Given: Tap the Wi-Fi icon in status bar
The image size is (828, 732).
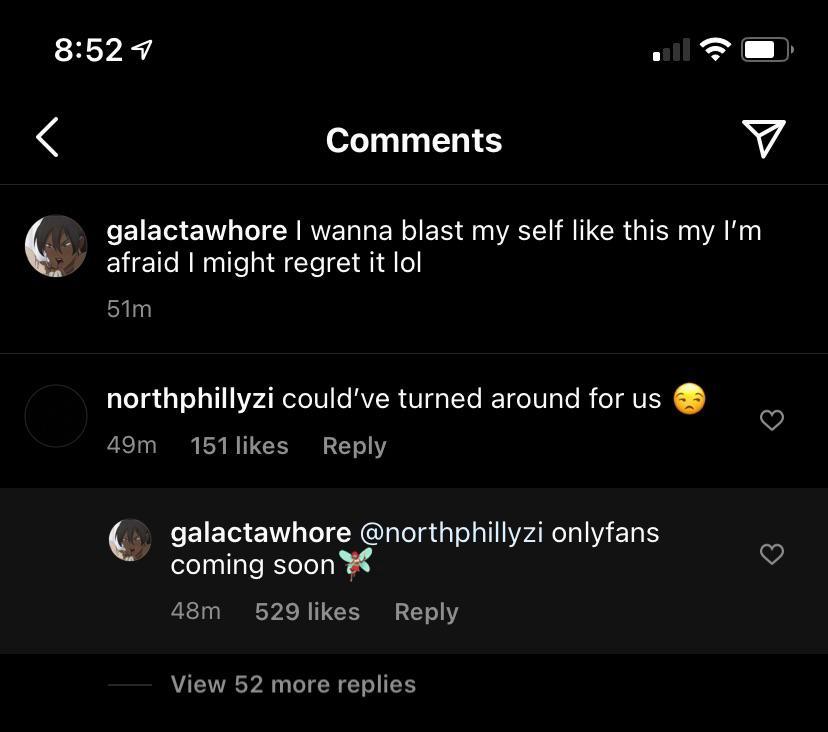Looking at the screenshot, I should coord(715,49).
